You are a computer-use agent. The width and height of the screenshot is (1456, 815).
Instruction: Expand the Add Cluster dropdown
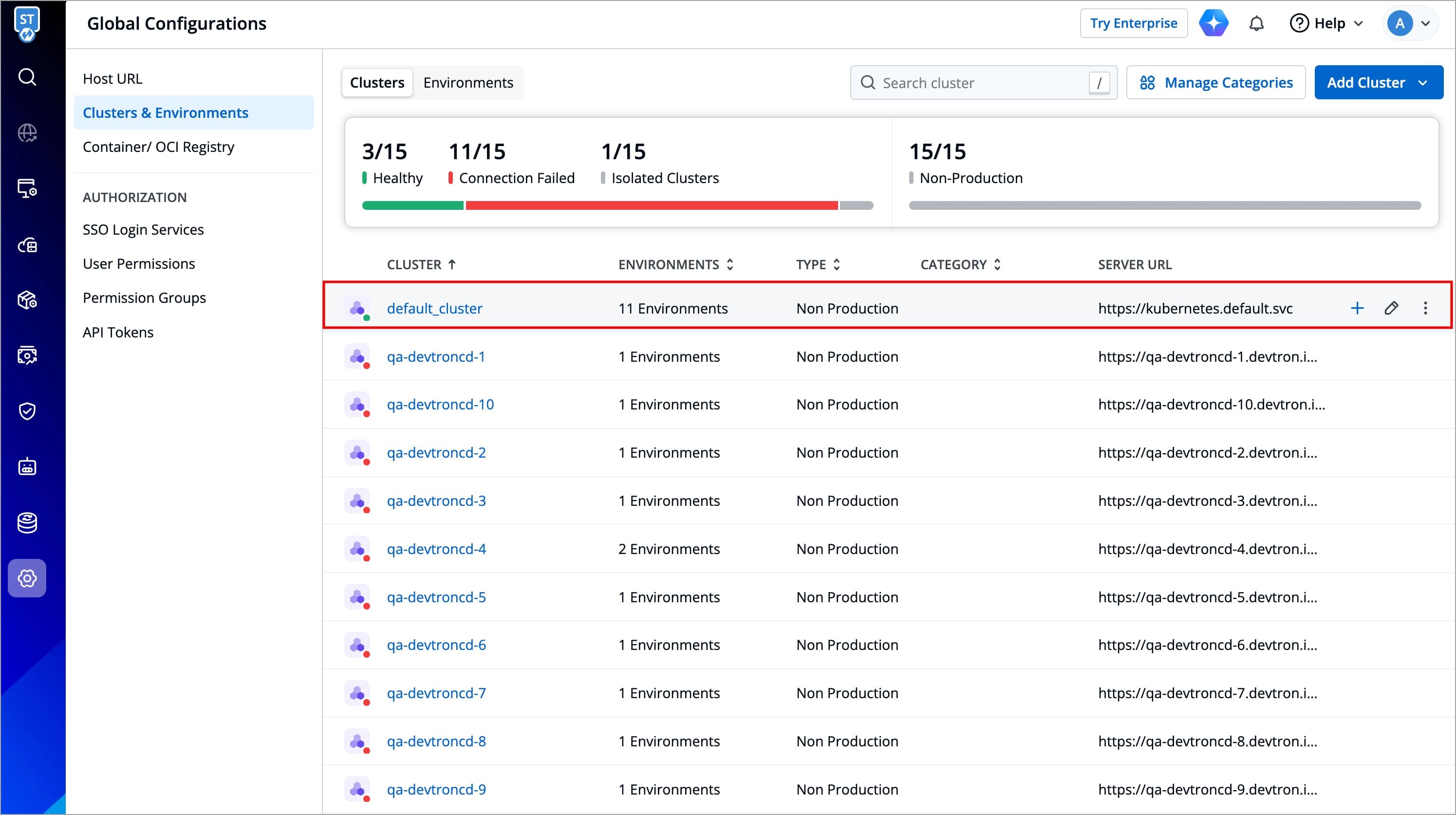point(1422,82)
